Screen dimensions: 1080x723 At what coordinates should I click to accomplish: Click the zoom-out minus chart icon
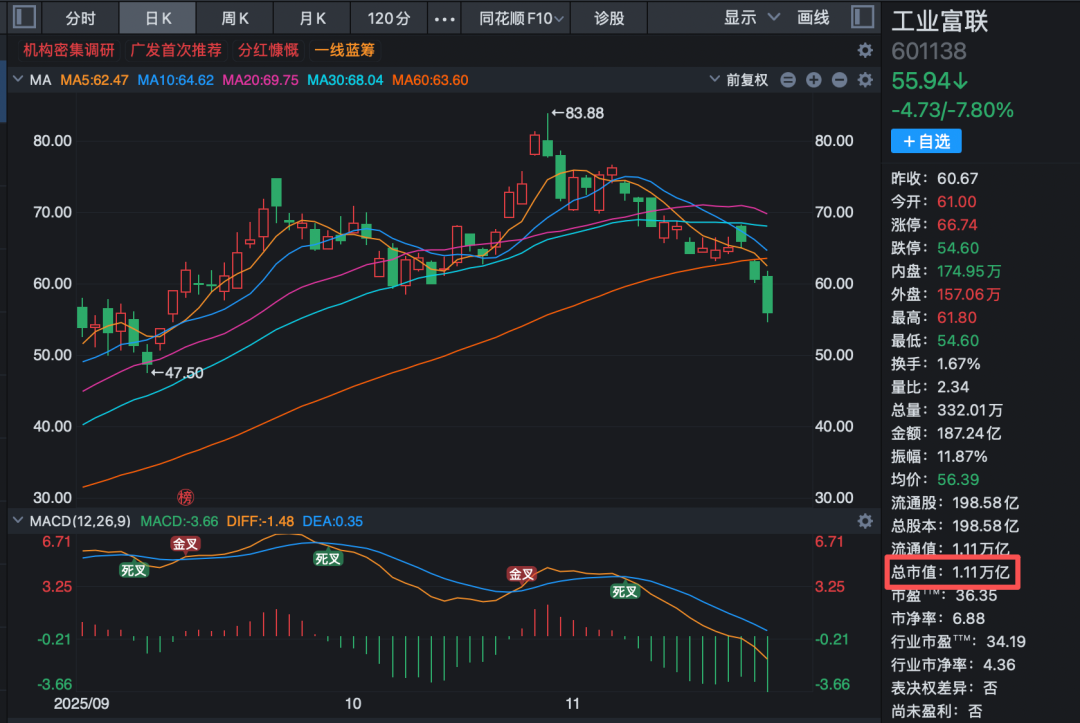[x=788, y=80]
